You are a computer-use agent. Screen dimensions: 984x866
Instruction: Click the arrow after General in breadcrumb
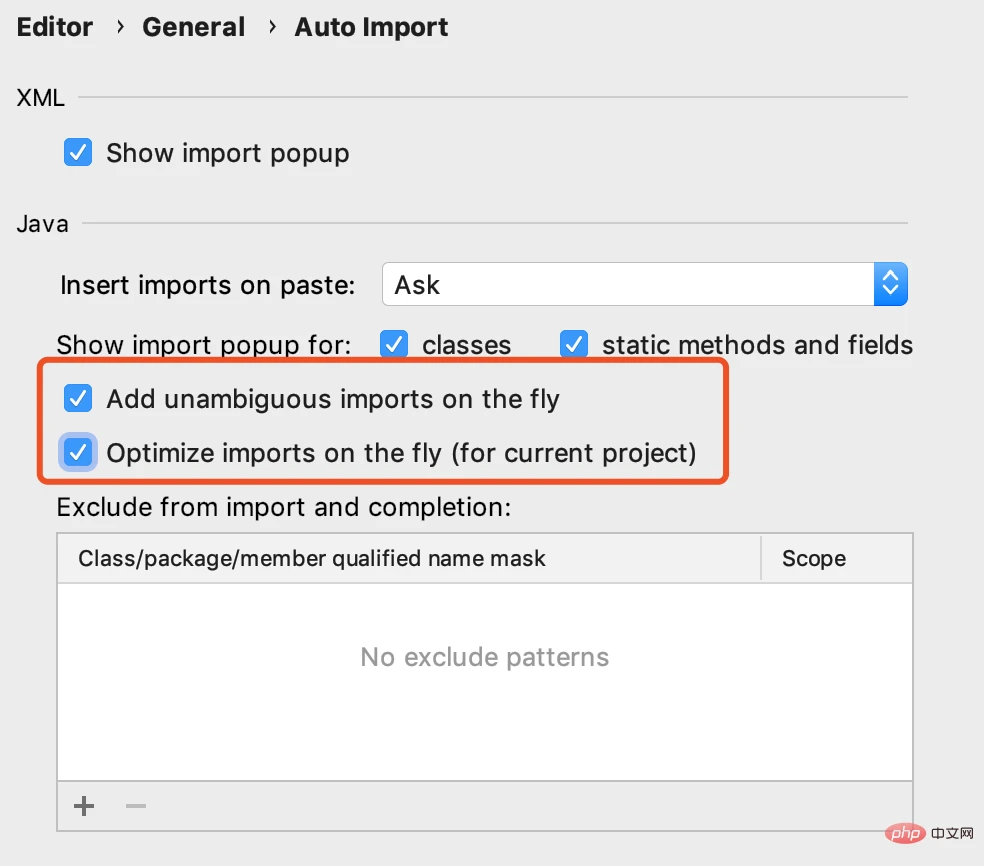(x=272, y=27)
